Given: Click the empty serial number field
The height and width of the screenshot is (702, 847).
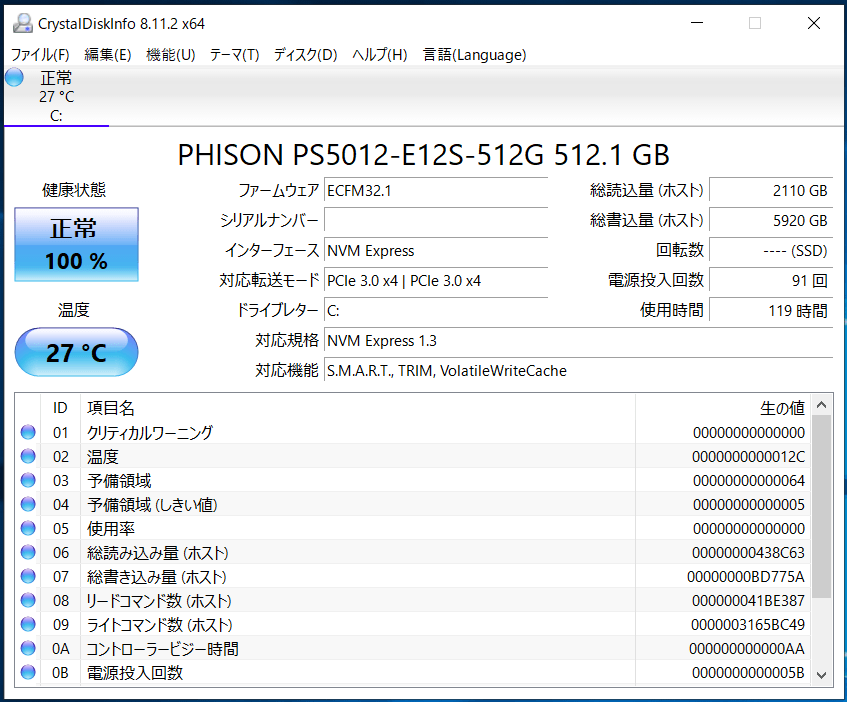Looking at the screenshot, I should pos(436,220).
